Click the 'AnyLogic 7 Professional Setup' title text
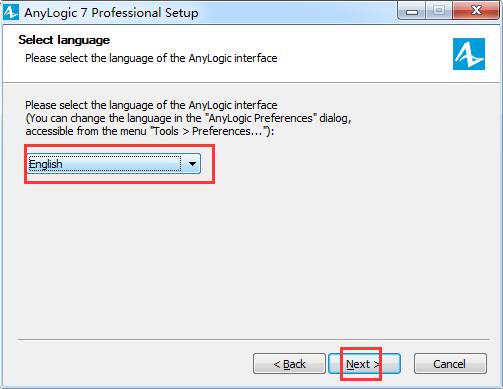The width and height of the screenshot is (503, 389). [x=111, y=13]
